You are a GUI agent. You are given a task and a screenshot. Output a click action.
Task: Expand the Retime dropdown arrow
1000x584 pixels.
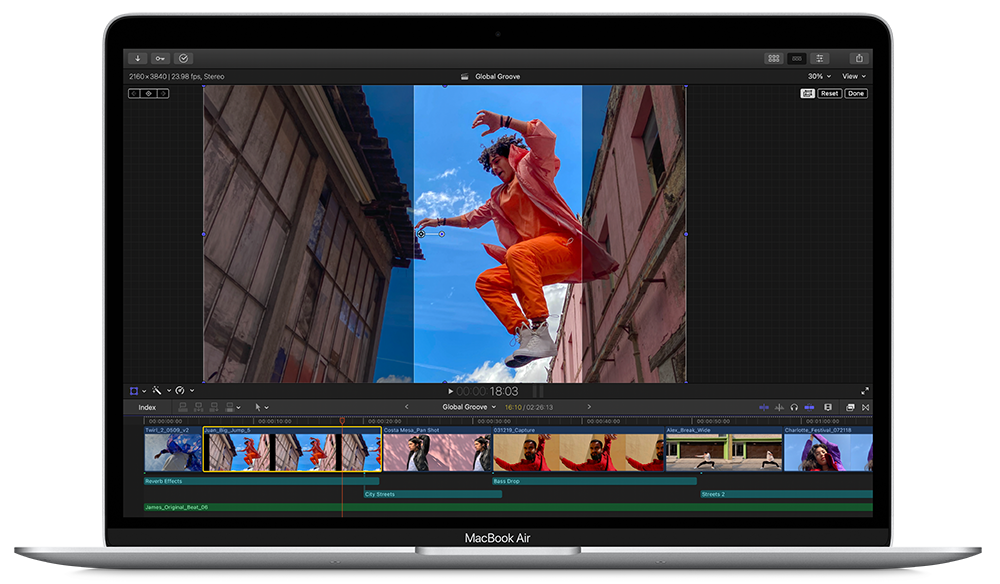[x=191, y=391]
